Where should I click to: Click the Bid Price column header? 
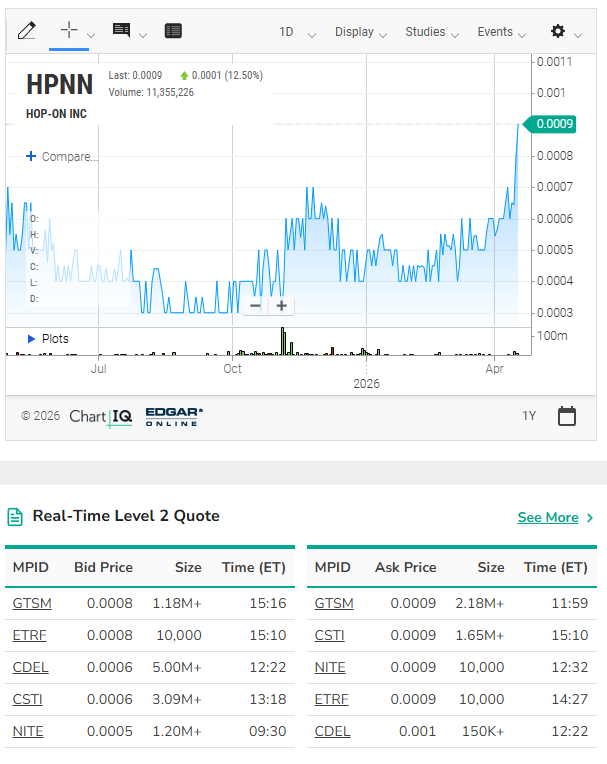(x=103, y=567)
